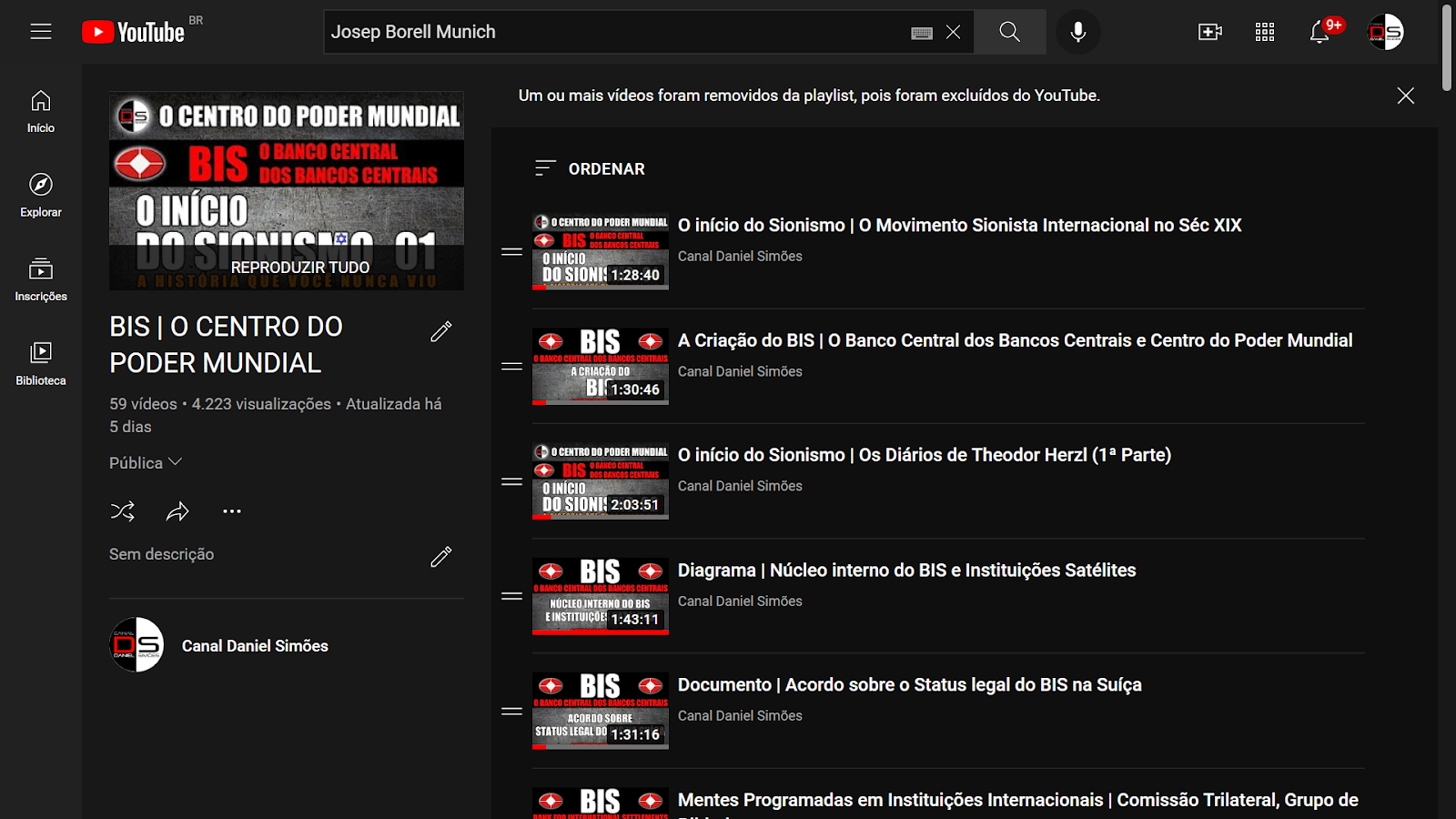Screen dimensions: 1456x819
Task: Grab the reorder handle for Diagrama video
Action: tap(511, 596)
